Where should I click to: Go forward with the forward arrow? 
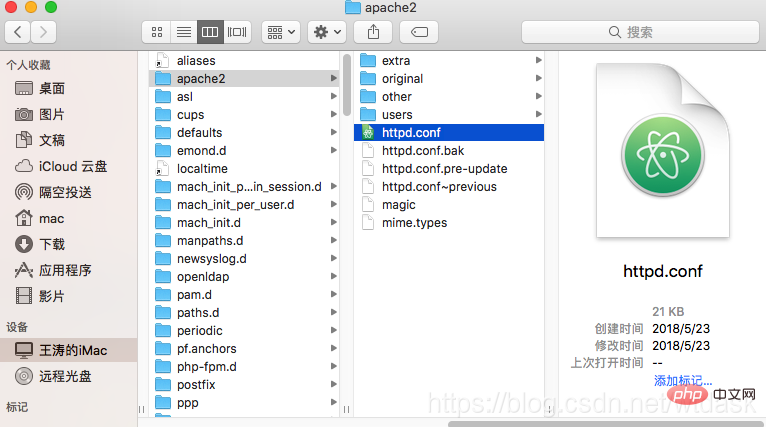click(x=44, y=32)
